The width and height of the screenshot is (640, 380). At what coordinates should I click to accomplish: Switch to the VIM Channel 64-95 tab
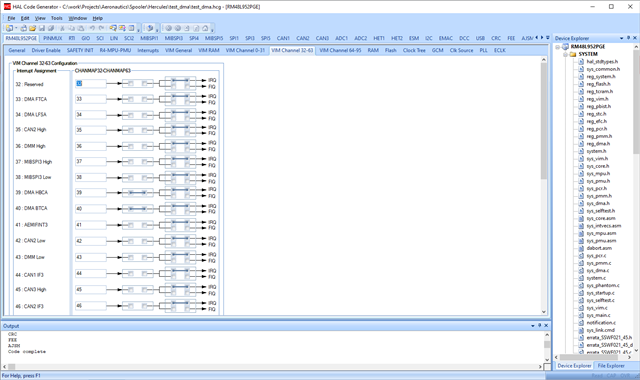(340, 50)
